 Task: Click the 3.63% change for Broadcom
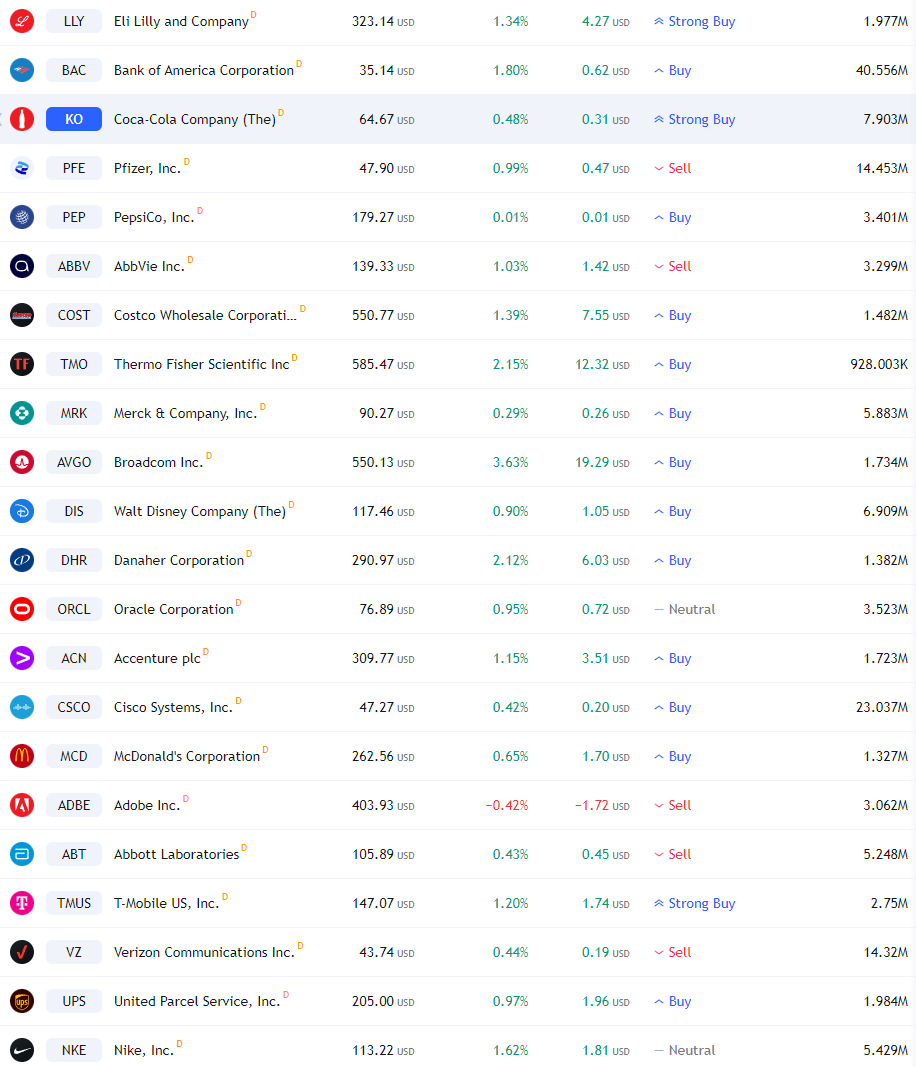[510, 463]
